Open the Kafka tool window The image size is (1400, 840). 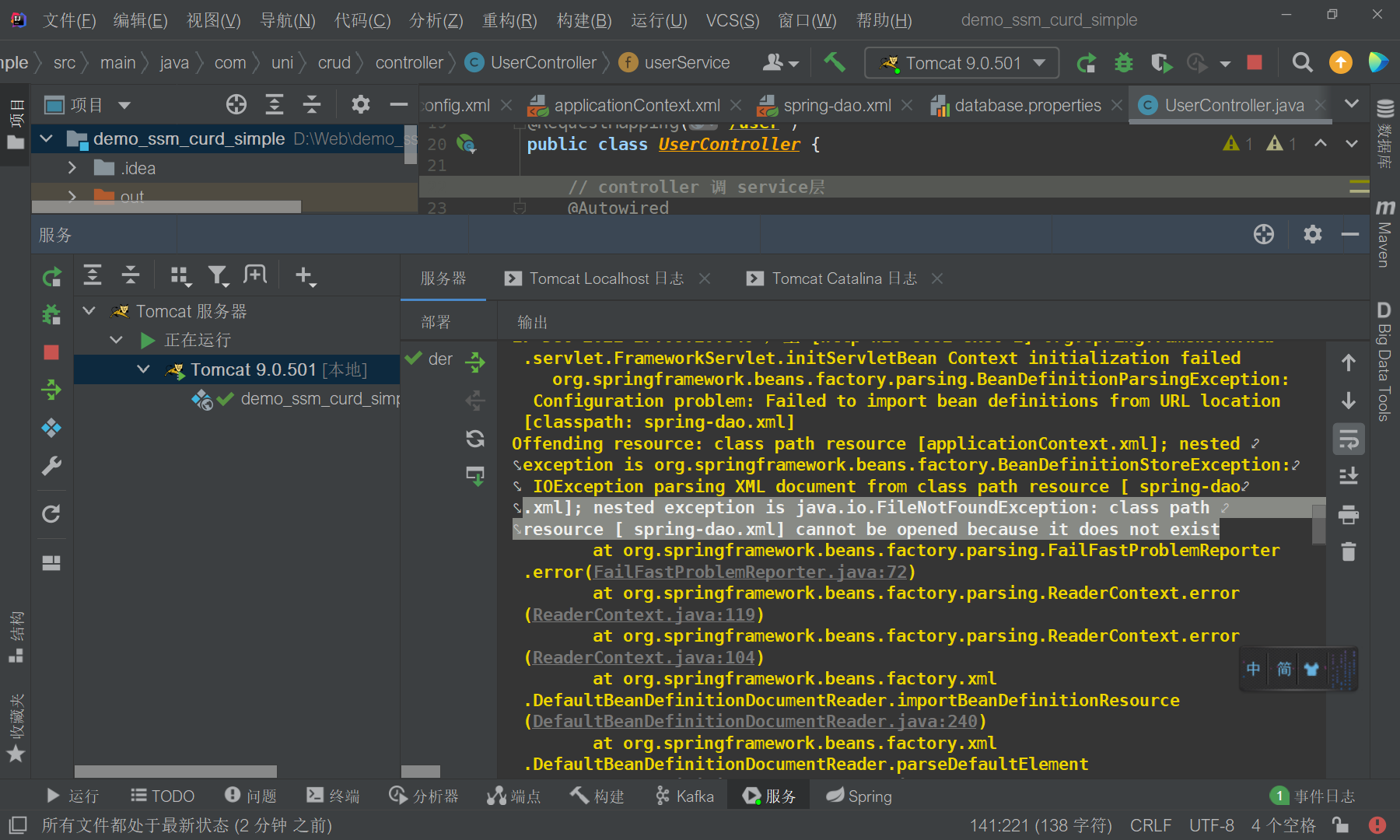pyautogui.click(x=684, y=796)
